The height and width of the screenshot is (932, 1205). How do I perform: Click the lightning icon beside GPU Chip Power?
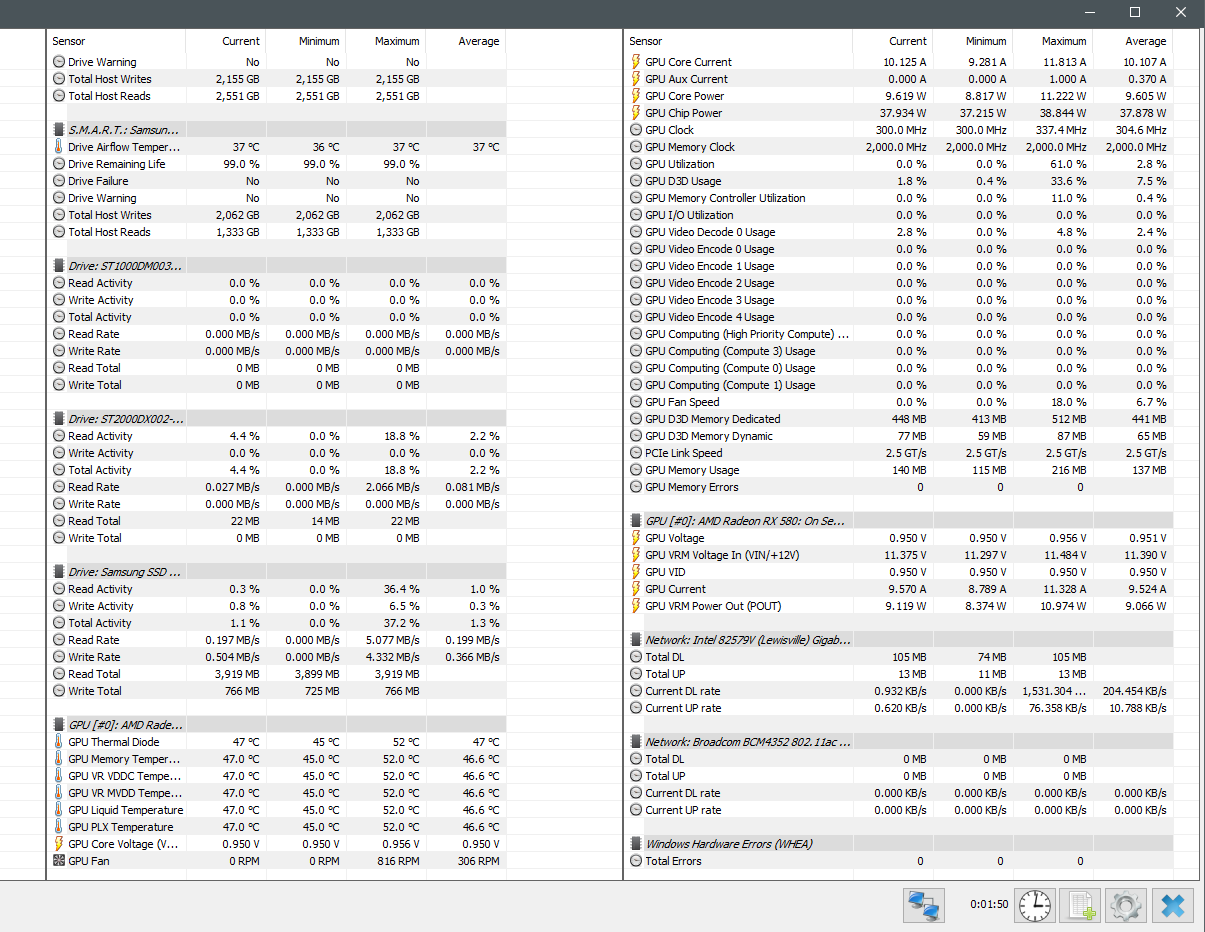tap(636, 113)
